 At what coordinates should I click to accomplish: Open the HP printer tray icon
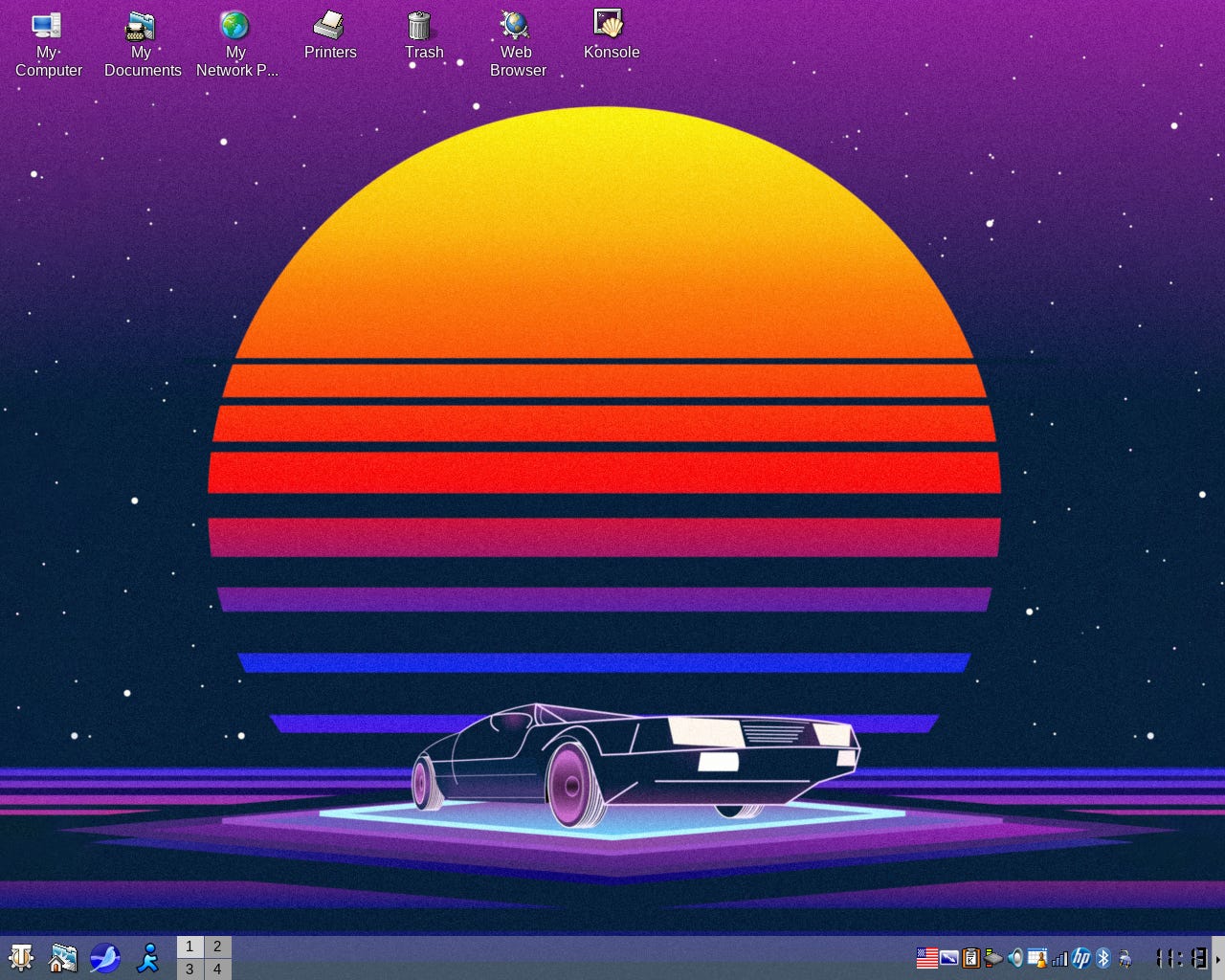[x=1081, y=958]
